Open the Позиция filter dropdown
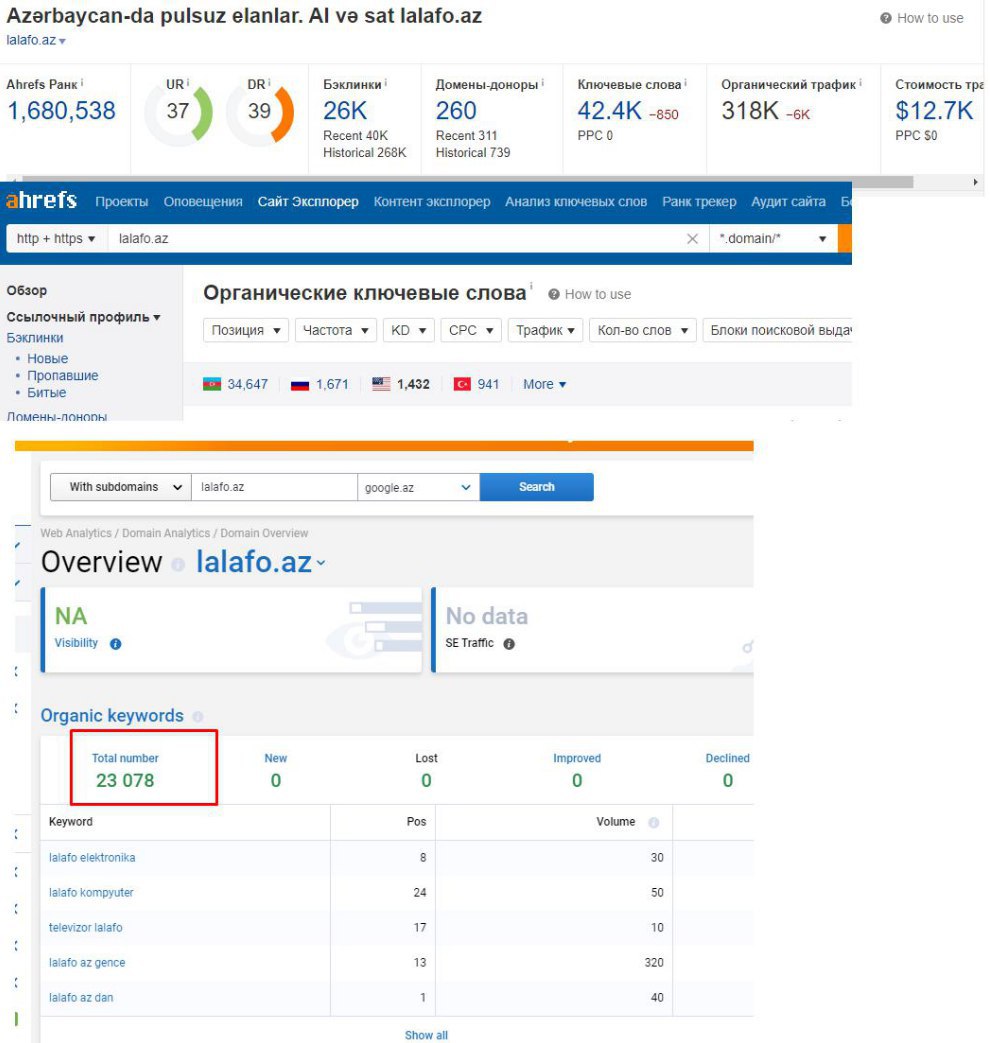Image resolution: width=990 pixels, height=1043 pixels. [245, 330]
